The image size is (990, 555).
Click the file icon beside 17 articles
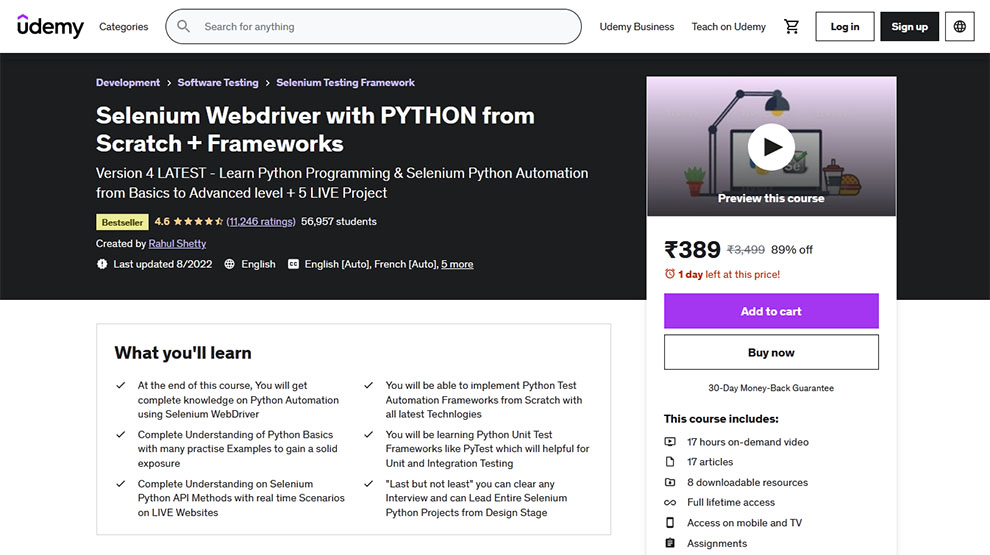tap(670, 462)
